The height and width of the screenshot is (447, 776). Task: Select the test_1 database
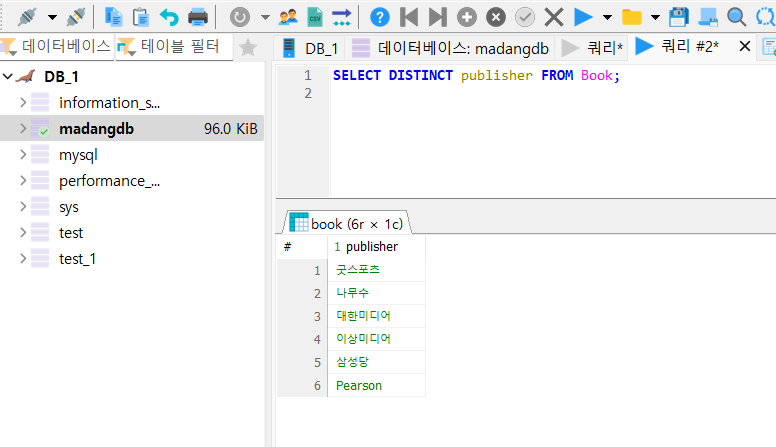point(77,259)
